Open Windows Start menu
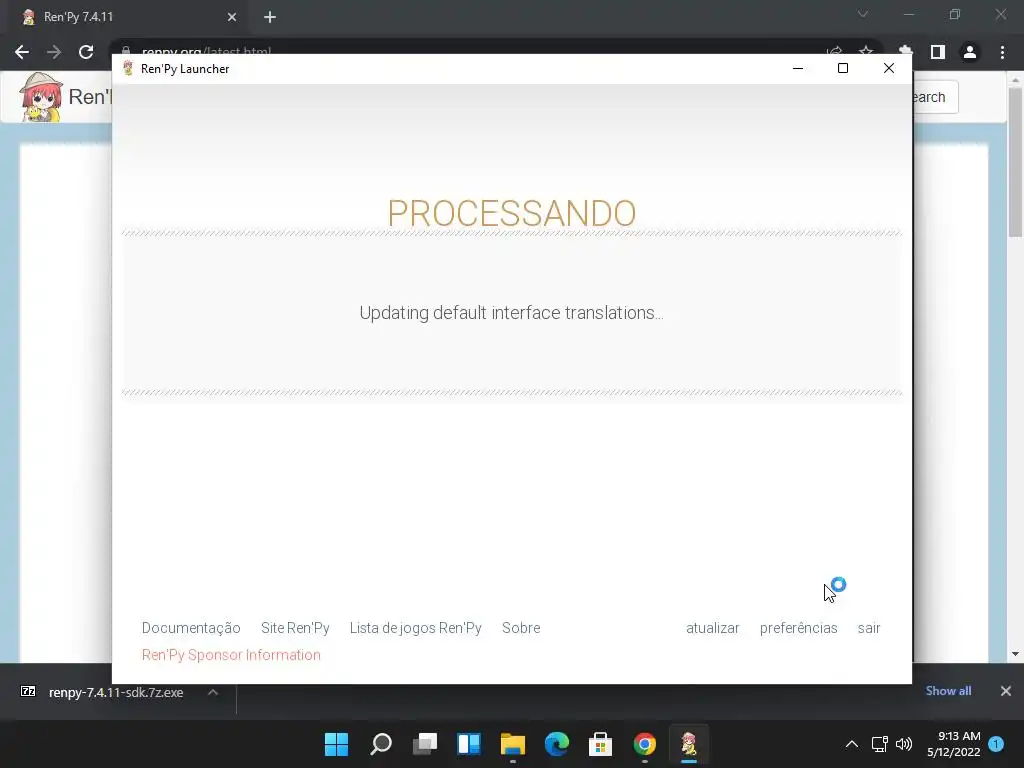Image resolution: width=1024 pixels, height=768 pixels. click(336, 744)
